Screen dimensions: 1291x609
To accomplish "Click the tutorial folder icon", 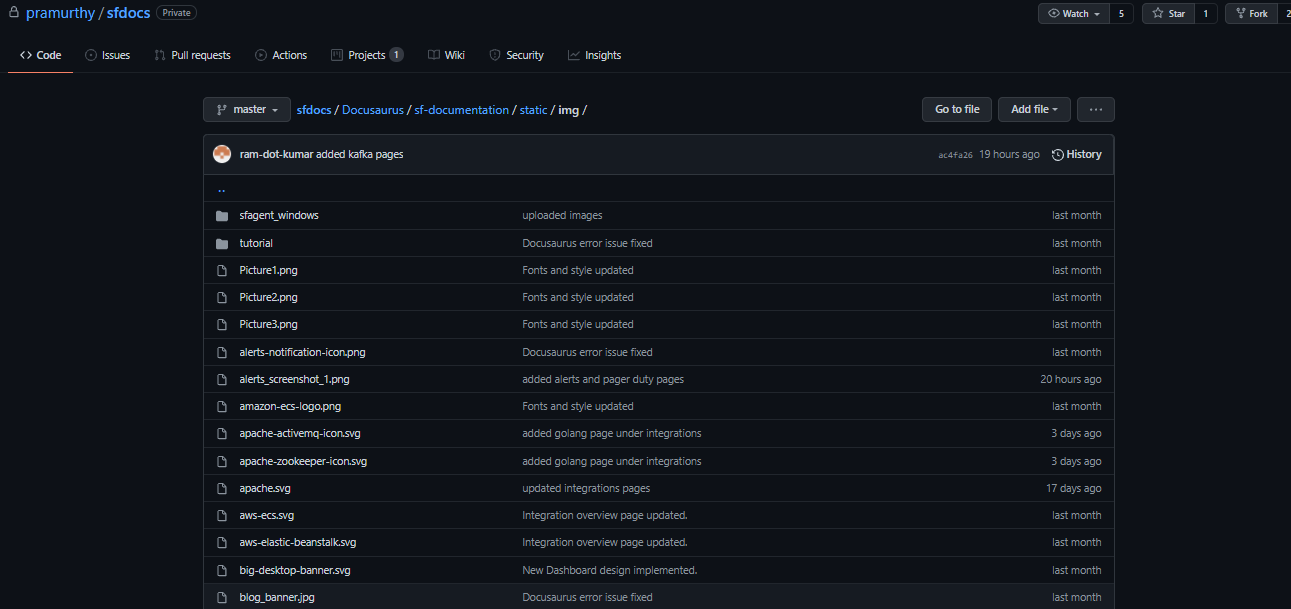I will click(222, 243).
